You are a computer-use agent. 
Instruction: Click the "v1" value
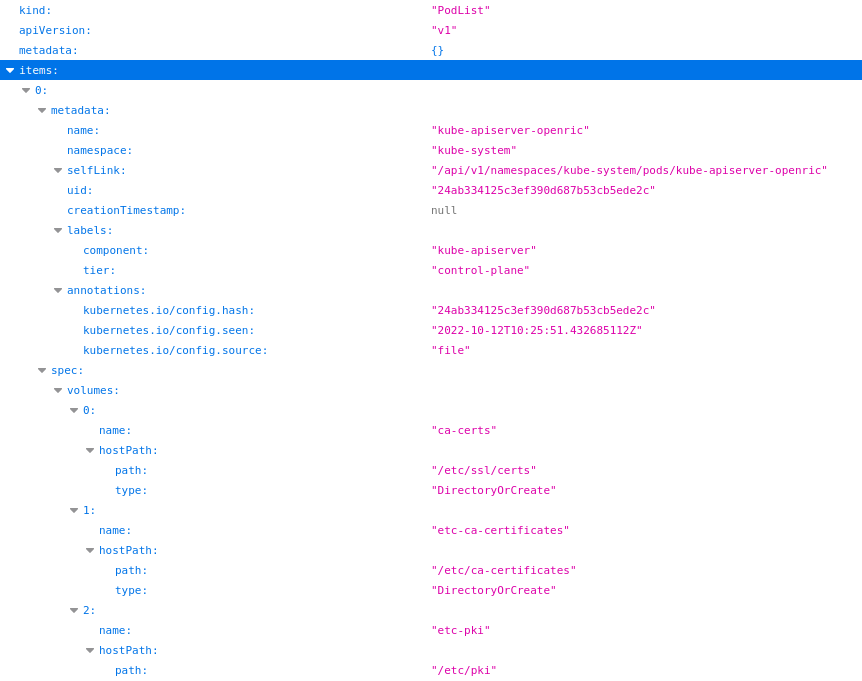(444, 30)
